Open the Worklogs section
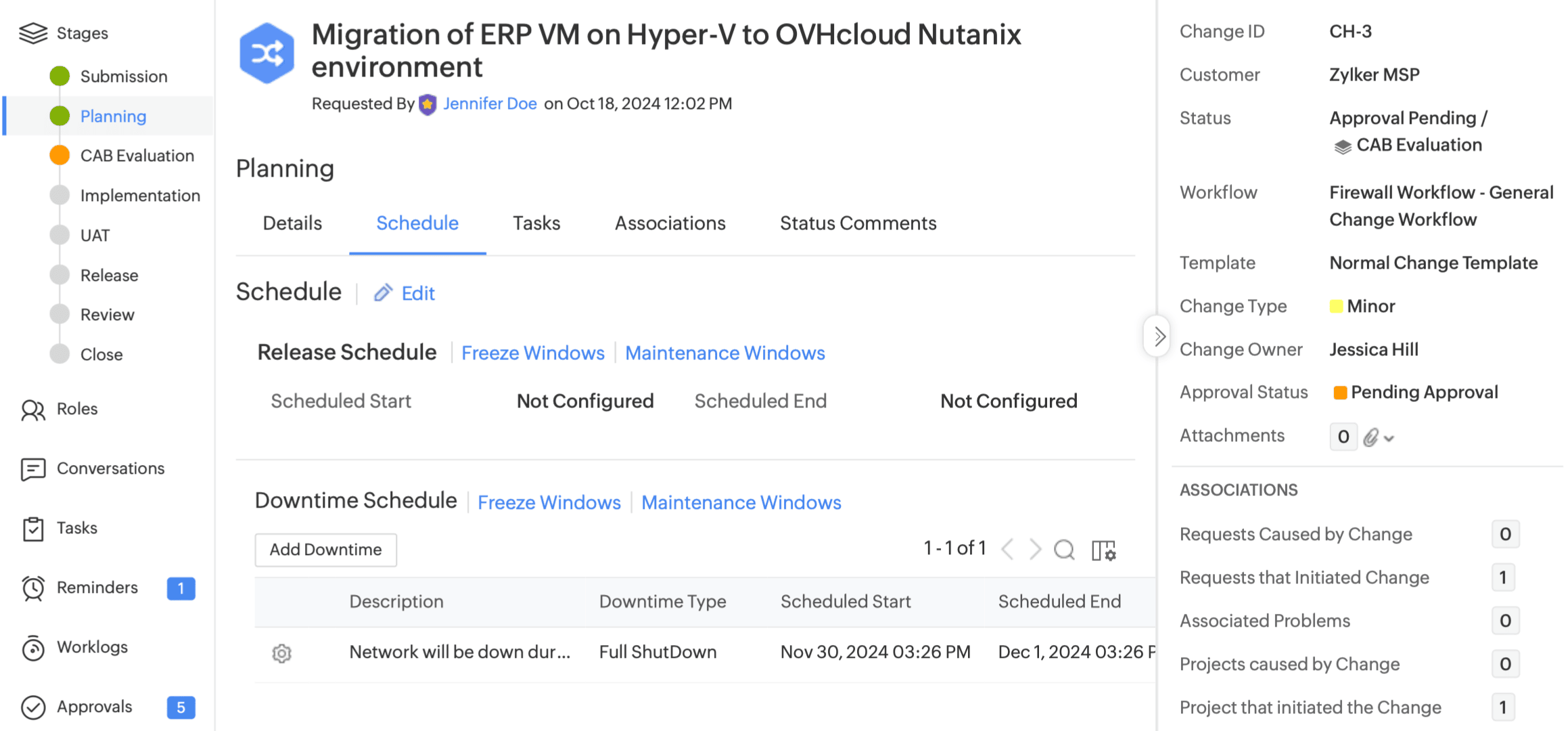Screen dimensions: 1568x731 92,647
